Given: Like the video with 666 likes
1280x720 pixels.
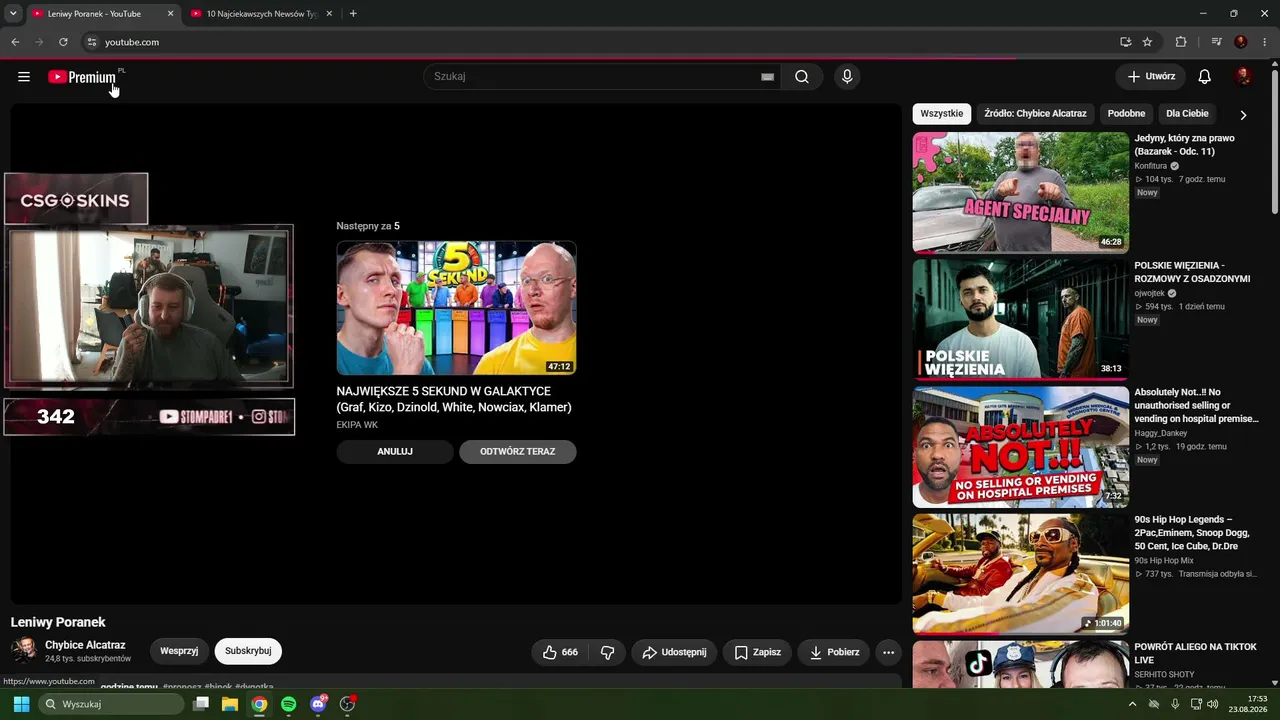Looking at the screenshot, I should pos(560,652).
